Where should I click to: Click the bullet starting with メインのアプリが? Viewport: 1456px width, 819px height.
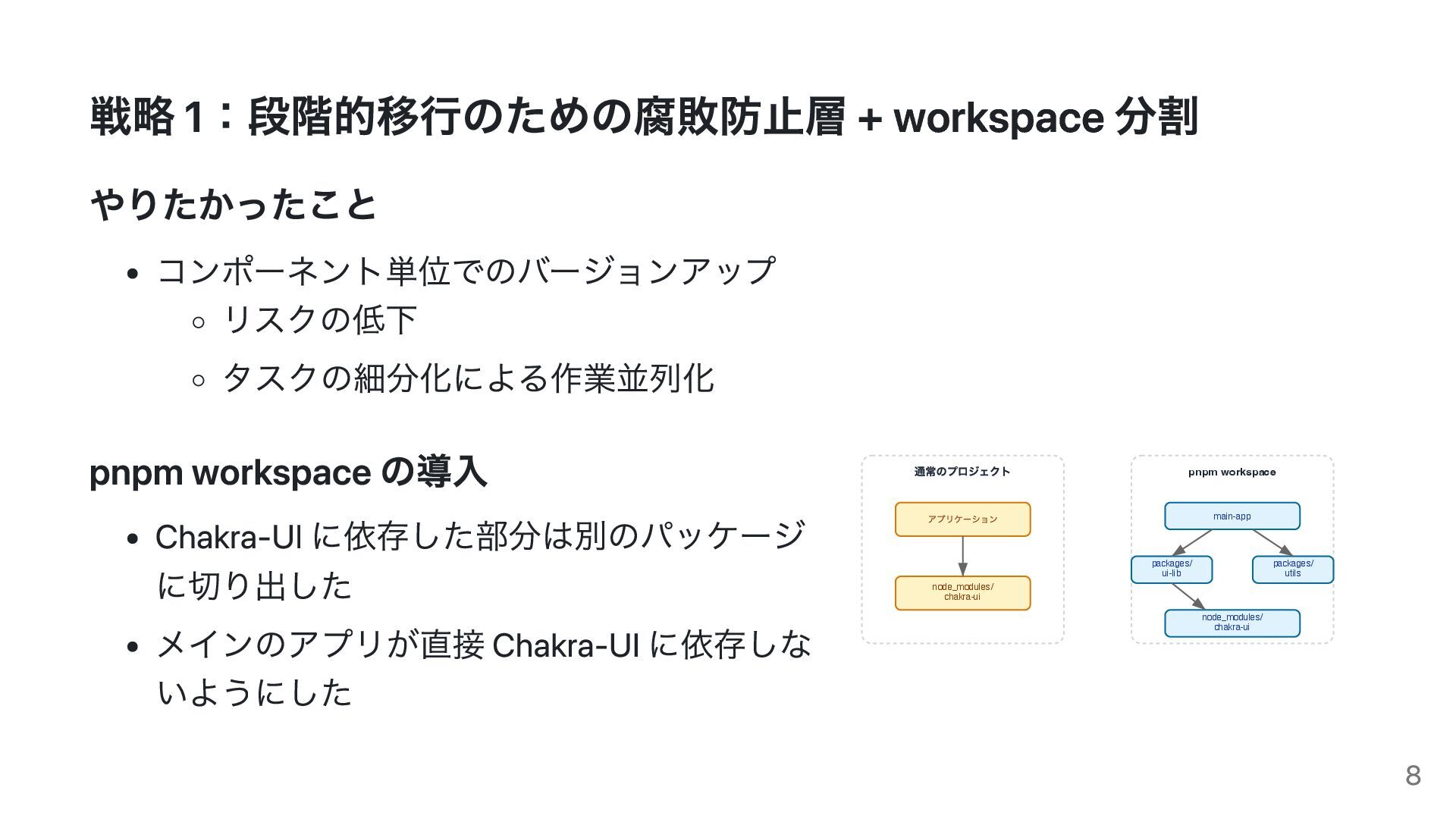click(483, 668)
